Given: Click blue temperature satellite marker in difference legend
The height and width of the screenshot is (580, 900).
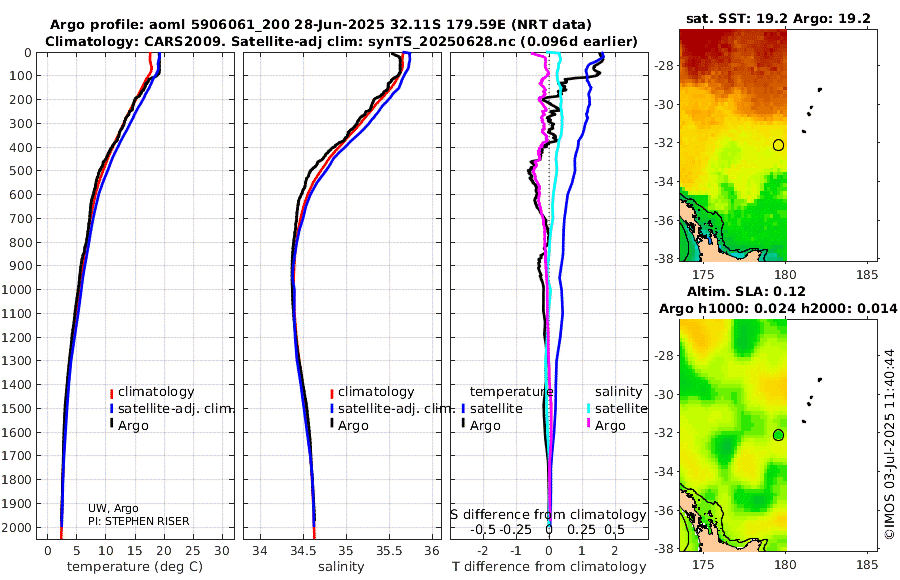Looking at the screenshot, I should [463, 409].
